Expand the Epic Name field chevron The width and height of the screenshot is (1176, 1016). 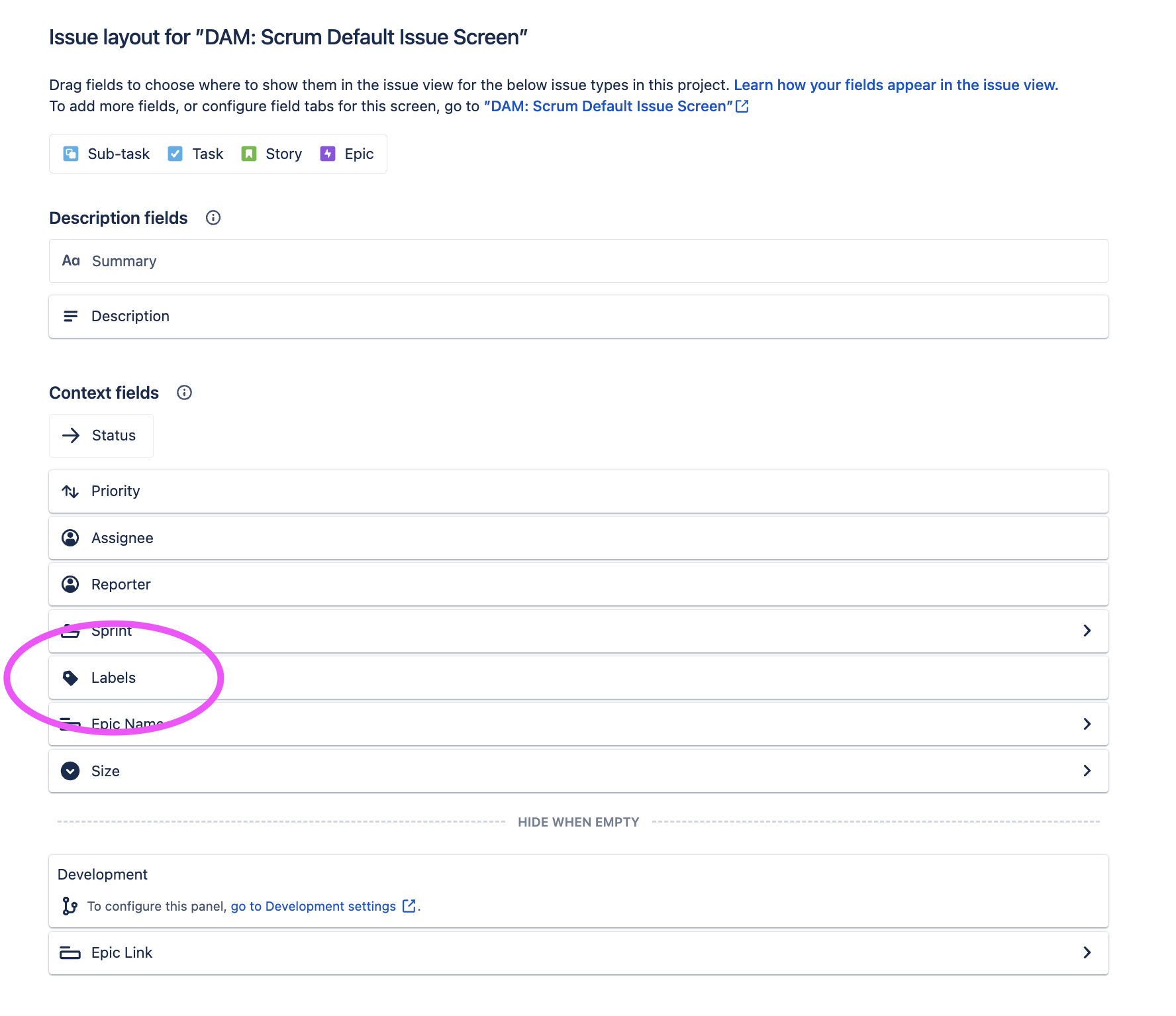pyautogui.click(x=1087, y=723)
